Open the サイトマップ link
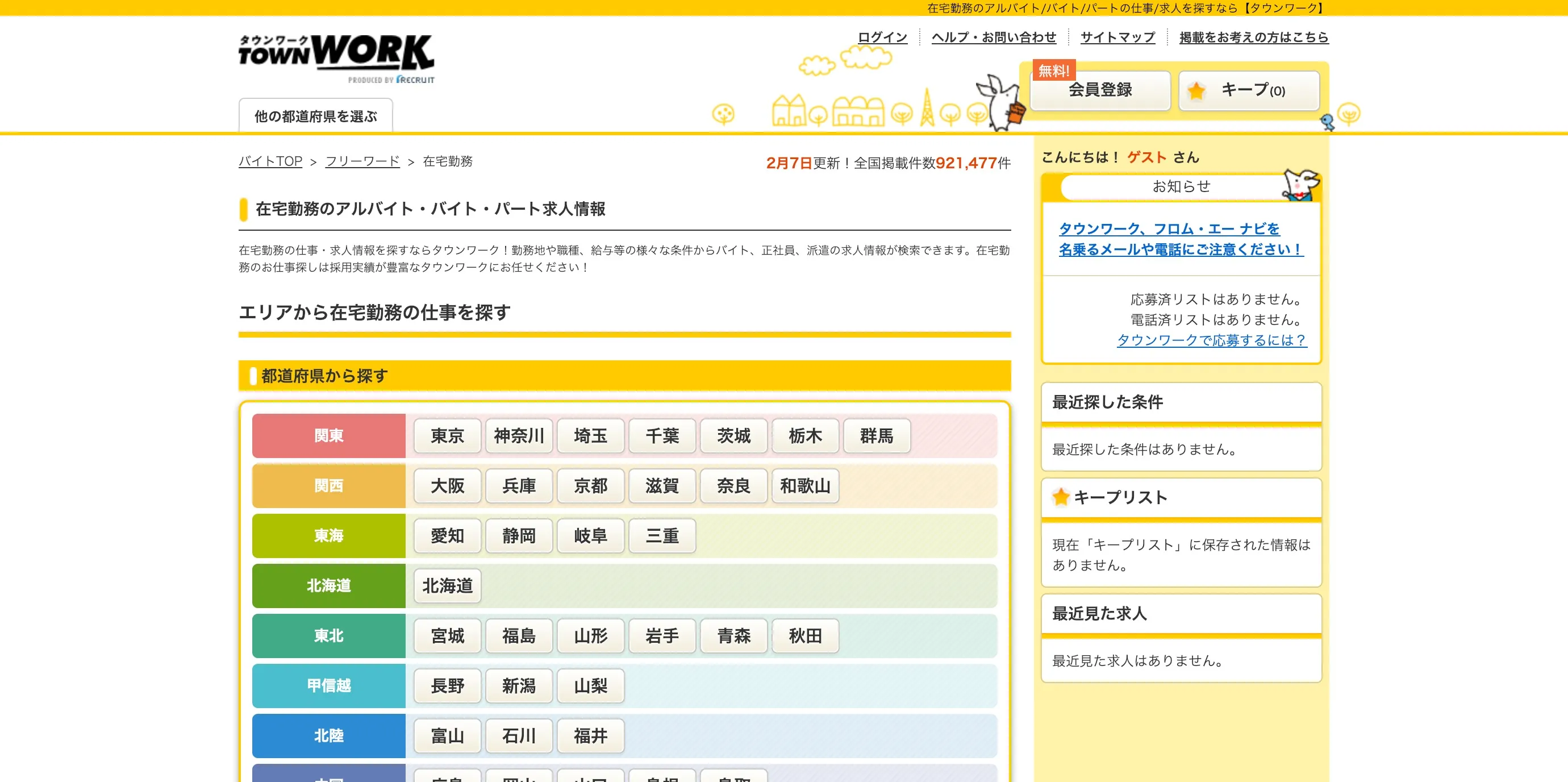Image resolution: width=1568 pixels, height=782 pixels. (1117, 37)
